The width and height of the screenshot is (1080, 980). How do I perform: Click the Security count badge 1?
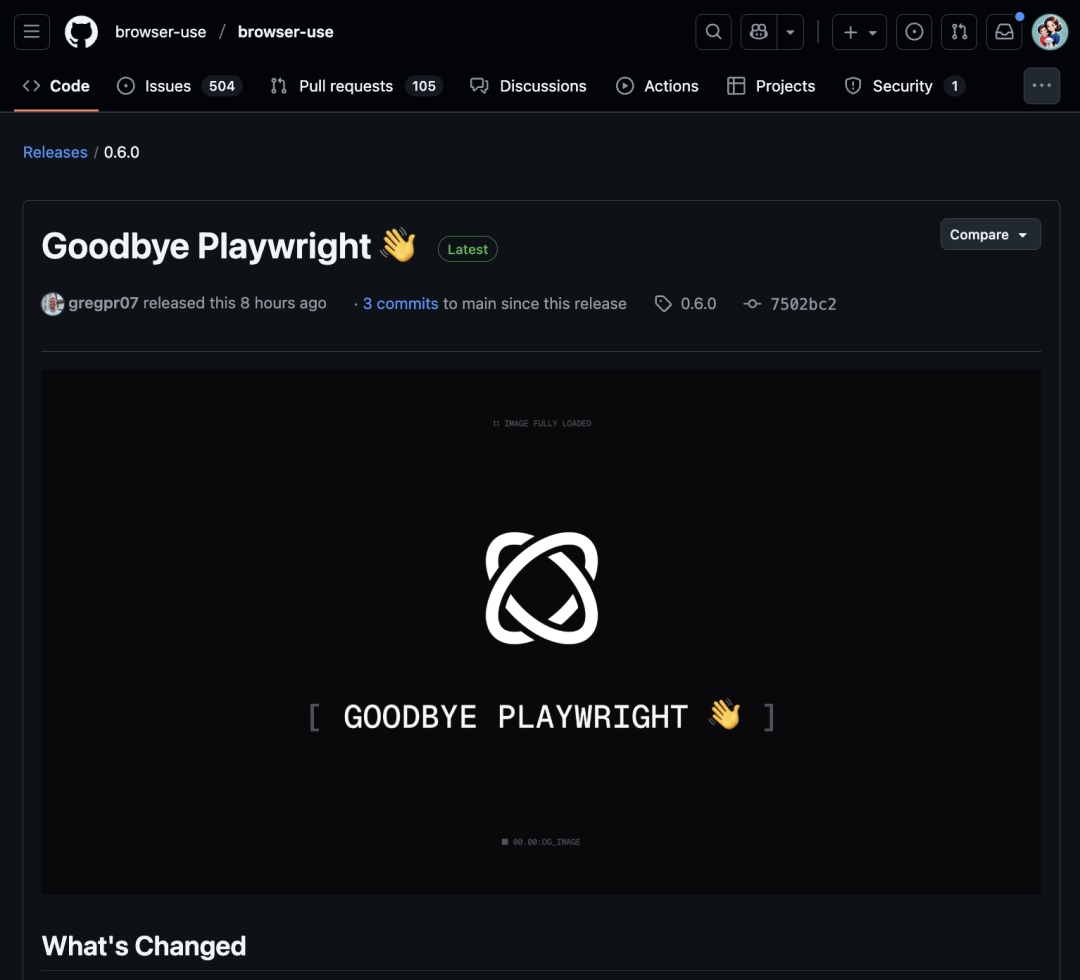(x=955, y=86)
